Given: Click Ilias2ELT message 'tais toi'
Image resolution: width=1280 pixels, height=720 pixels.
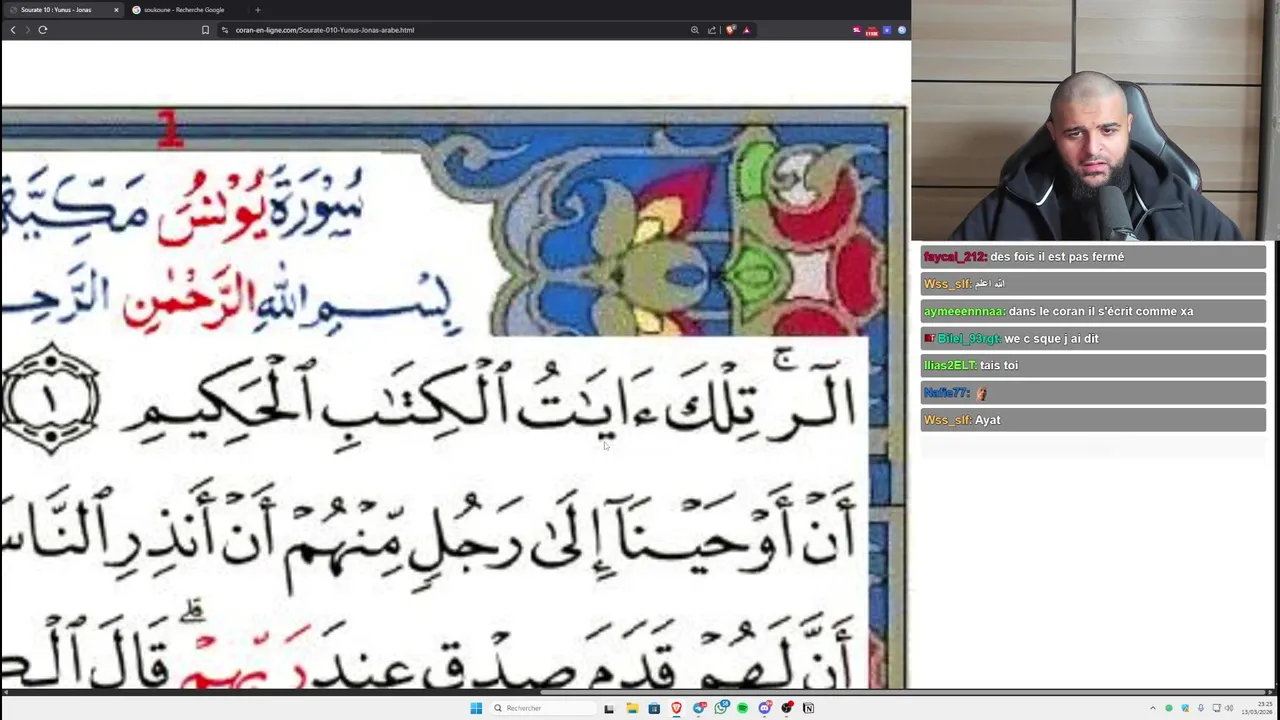Looking at the screenshot, I should pyautogui.click(x=1093, y=365).
